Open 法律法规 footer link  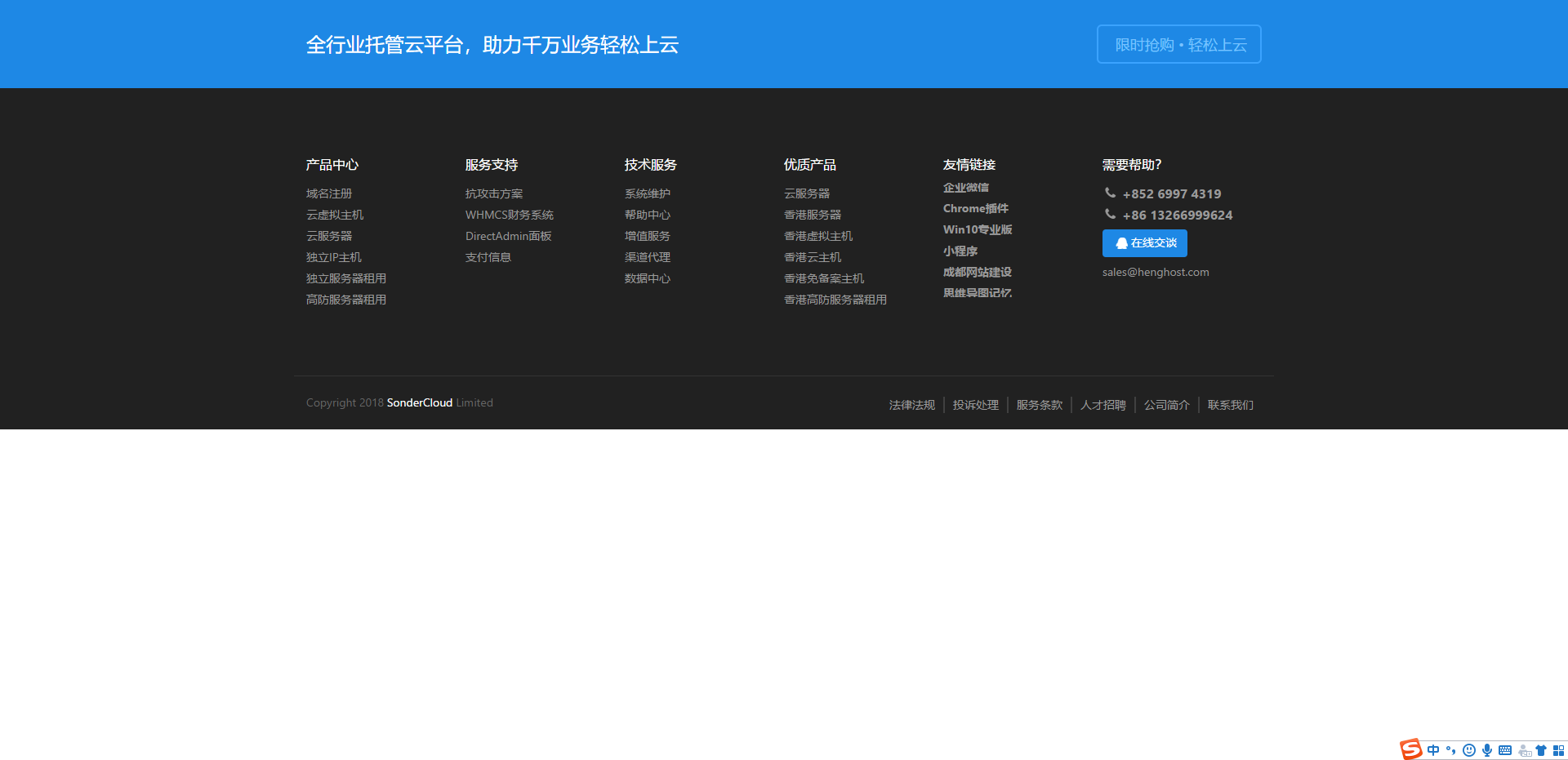[912, 405]
